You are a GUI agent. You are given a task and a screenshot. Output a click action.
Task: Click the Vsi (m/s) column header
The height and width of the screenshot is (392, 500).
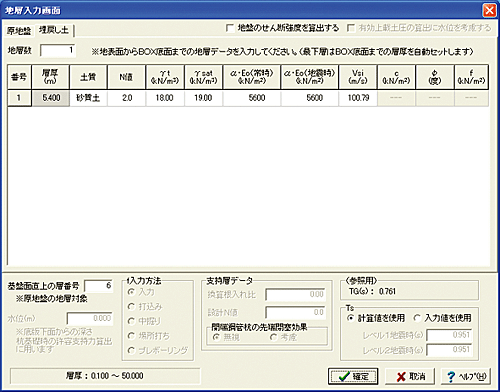click(x=358, y=77)
